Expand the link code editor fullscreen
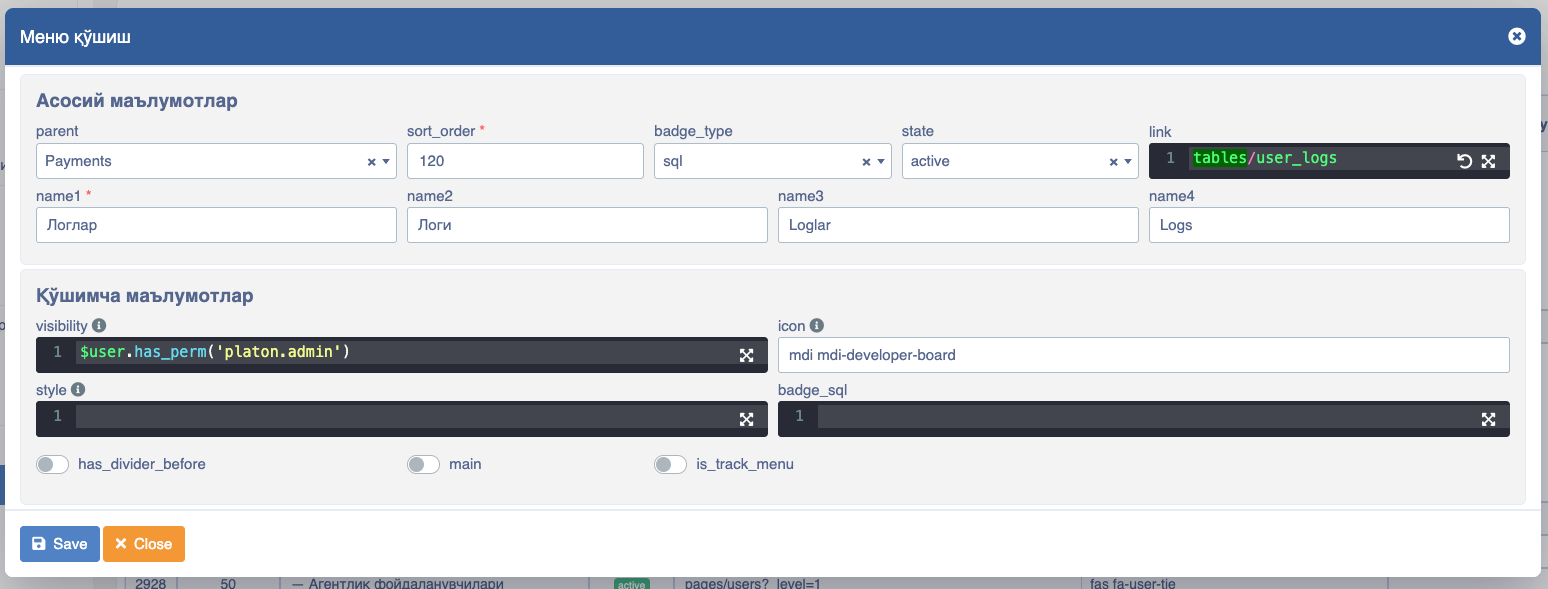The image size is (1548, 589). coord(1488,160)
